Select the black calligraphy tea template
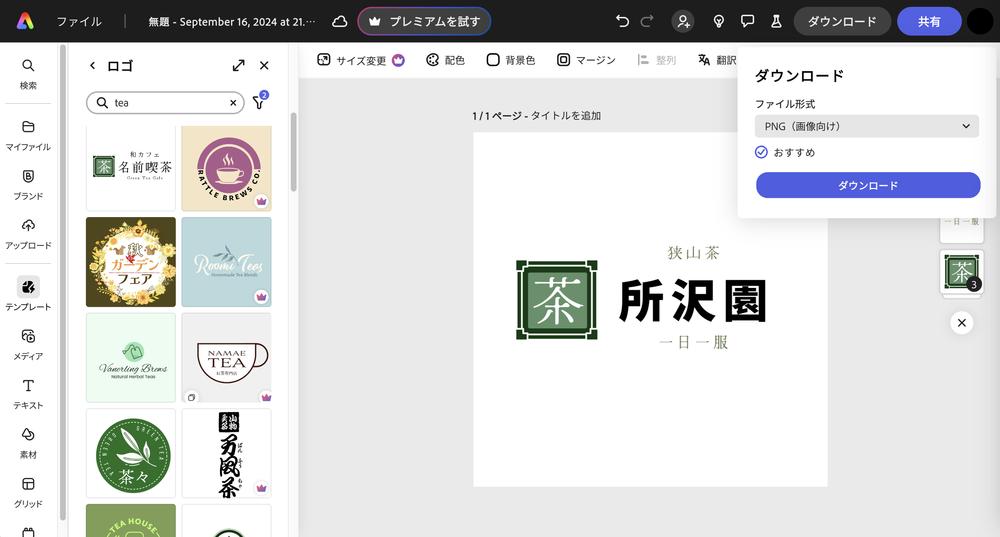This screenshot has height=537, width=1000. point(226,453)
